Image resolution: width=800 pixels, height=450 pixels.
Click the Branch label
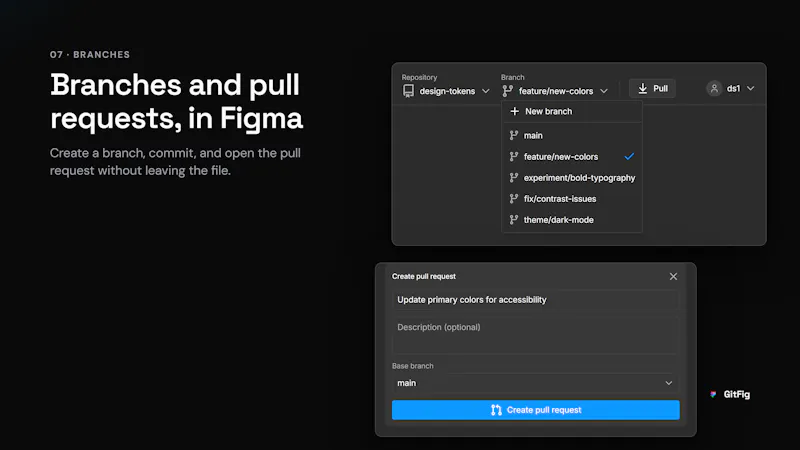point(513,77)
